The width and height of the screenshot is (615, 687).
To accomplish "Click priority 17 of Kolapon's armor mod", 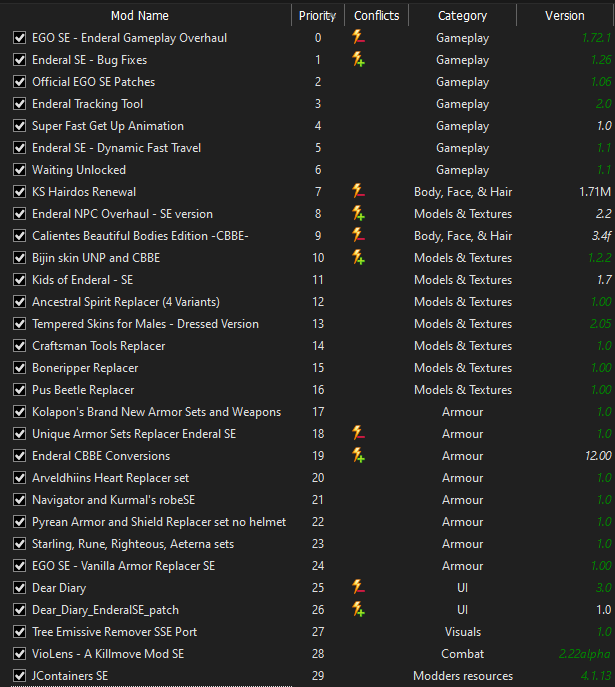I will [x=318, y=411].
